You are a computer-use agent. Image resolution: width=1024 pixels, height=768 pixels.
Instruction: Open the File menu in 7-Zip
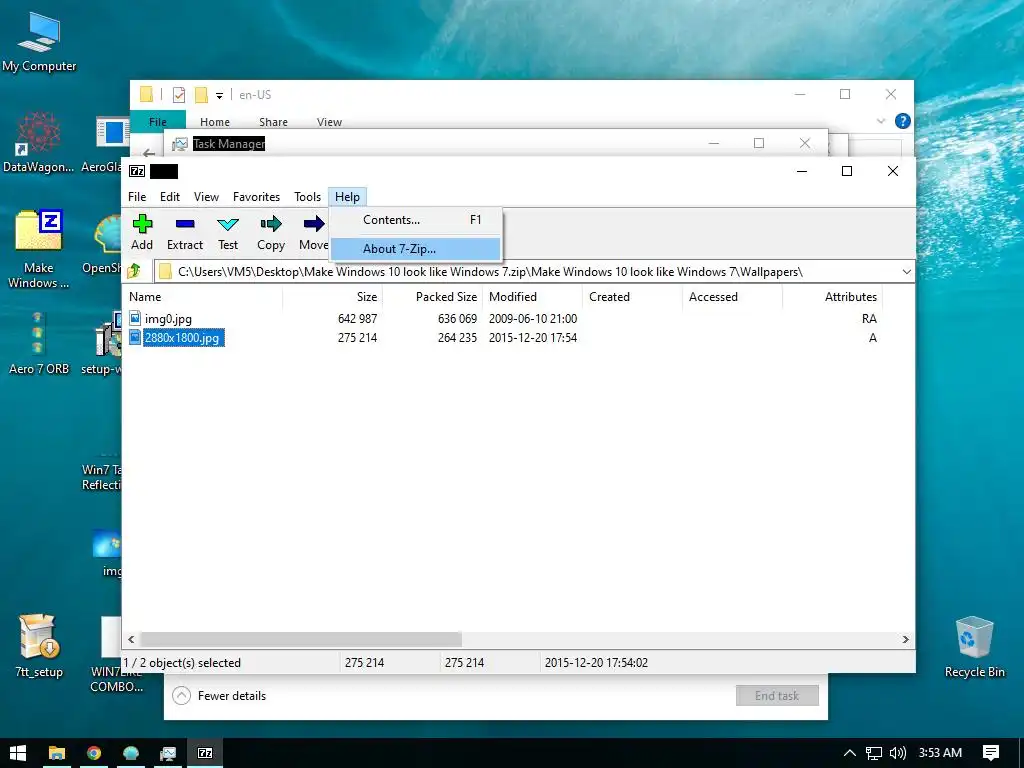point(137,197)
